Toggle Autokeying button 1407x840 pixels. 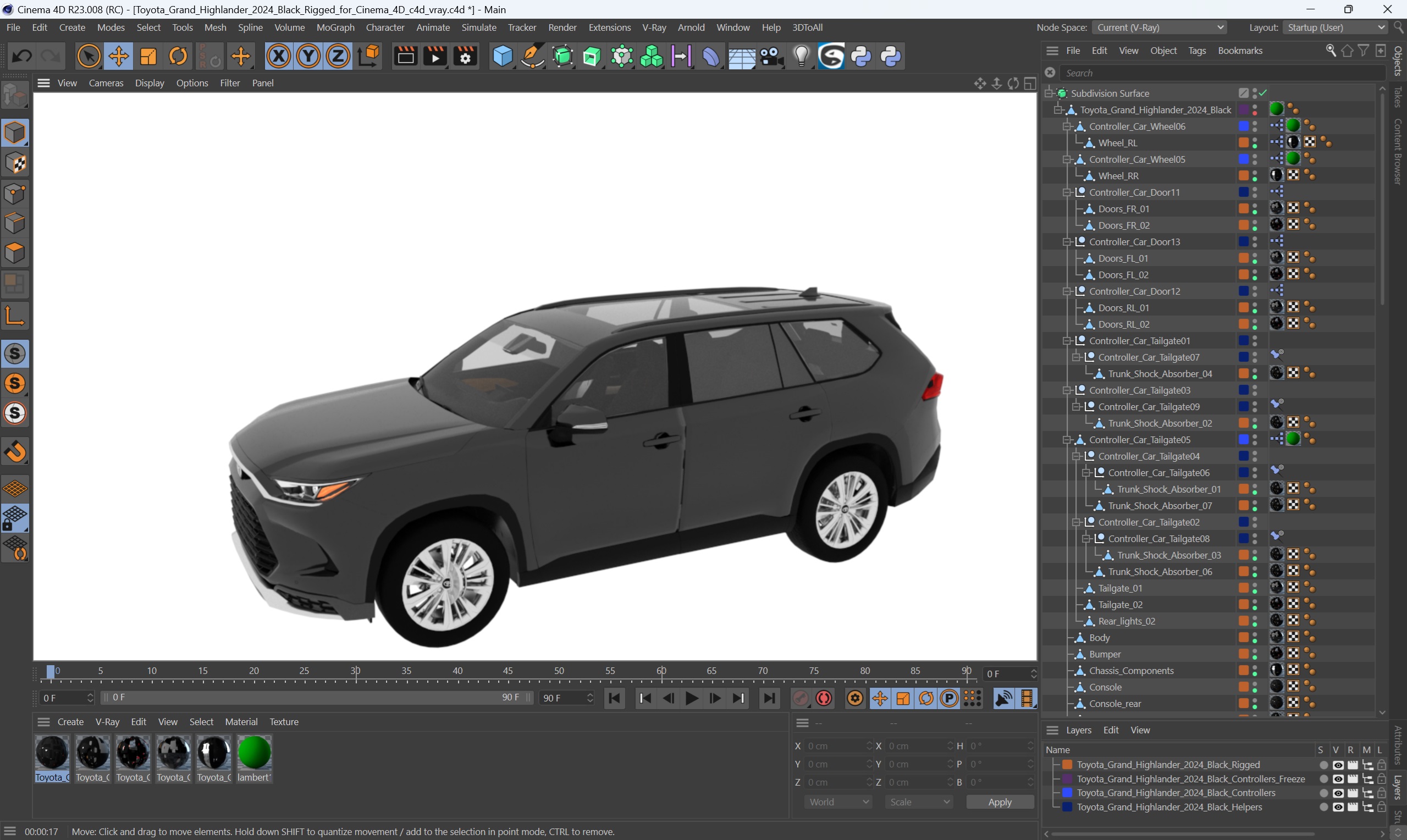tap(824, 699)
